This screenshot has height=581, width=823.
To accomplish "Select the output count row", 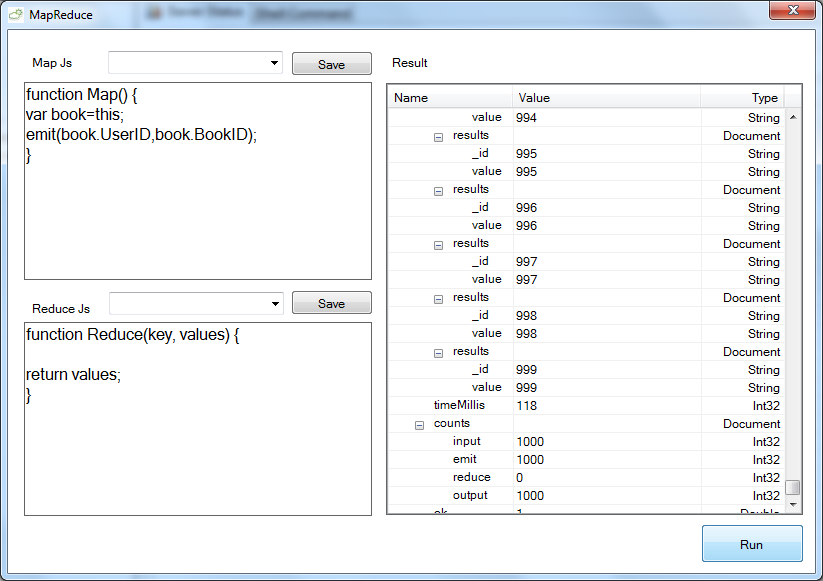I will [x=586, y=495].
